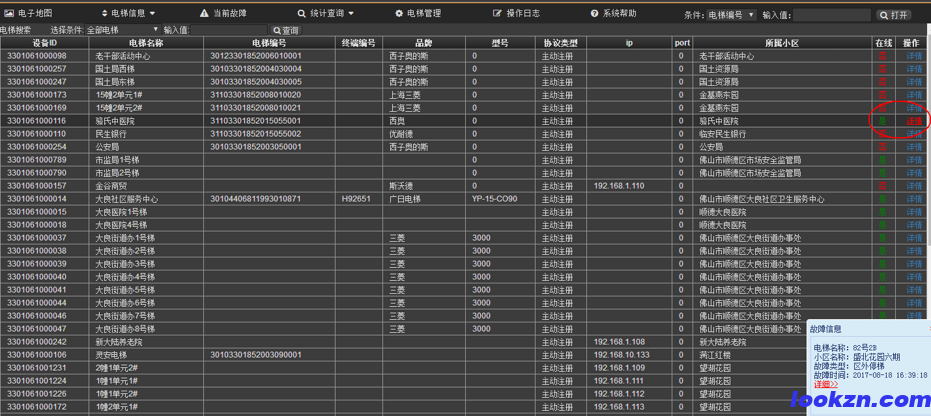Open the 电梯编号 condition dropdown
The image size is (931, 416).
coord(731,15)
